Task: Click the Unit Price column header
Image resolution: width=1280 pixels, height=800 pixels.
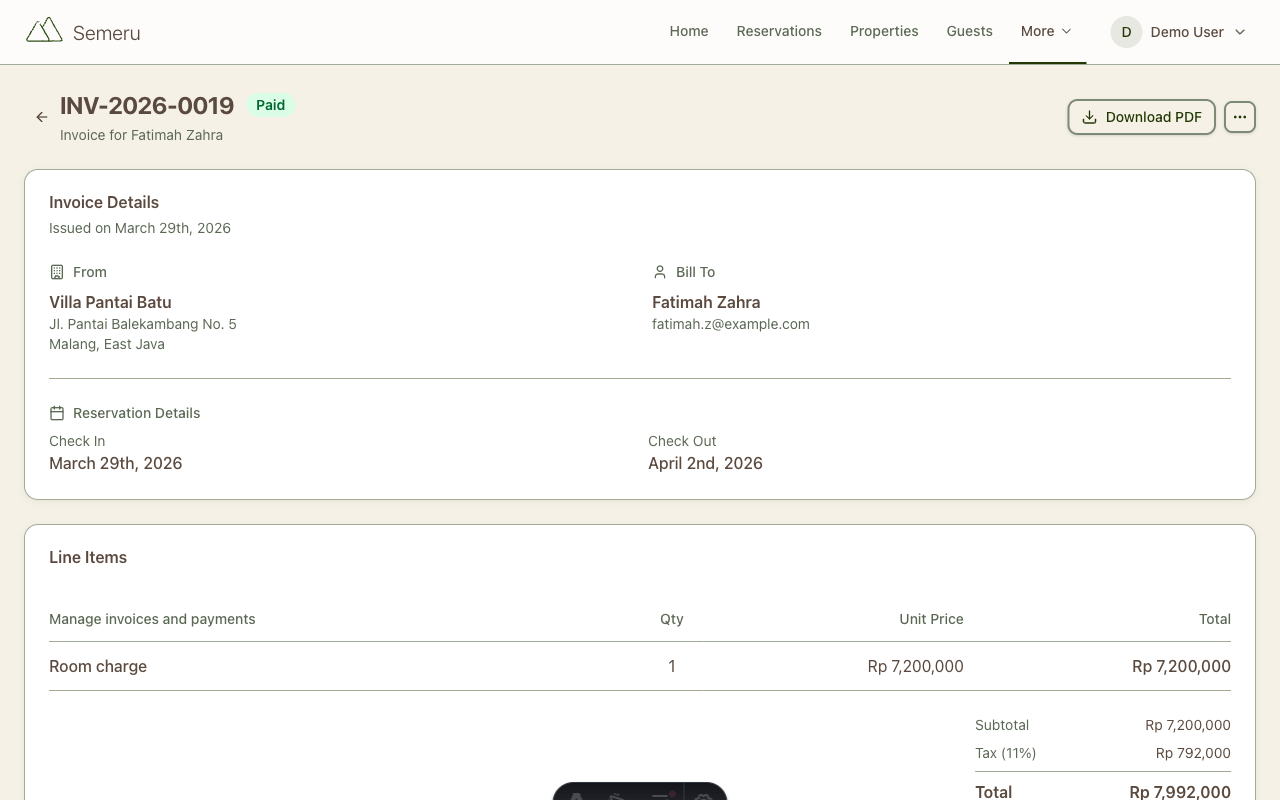Action: (931, 619)
